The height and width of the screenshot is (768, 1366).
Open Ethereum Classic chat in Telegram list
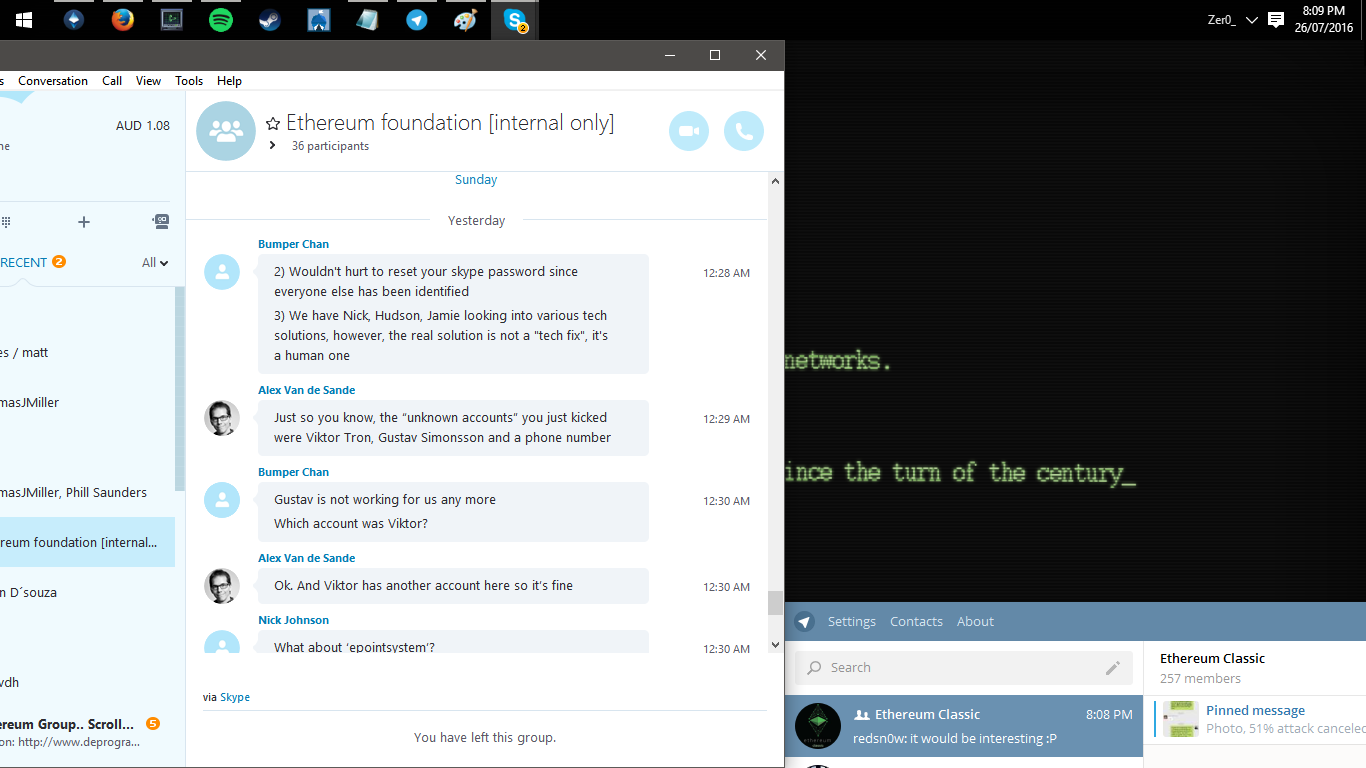coord(964,726)
